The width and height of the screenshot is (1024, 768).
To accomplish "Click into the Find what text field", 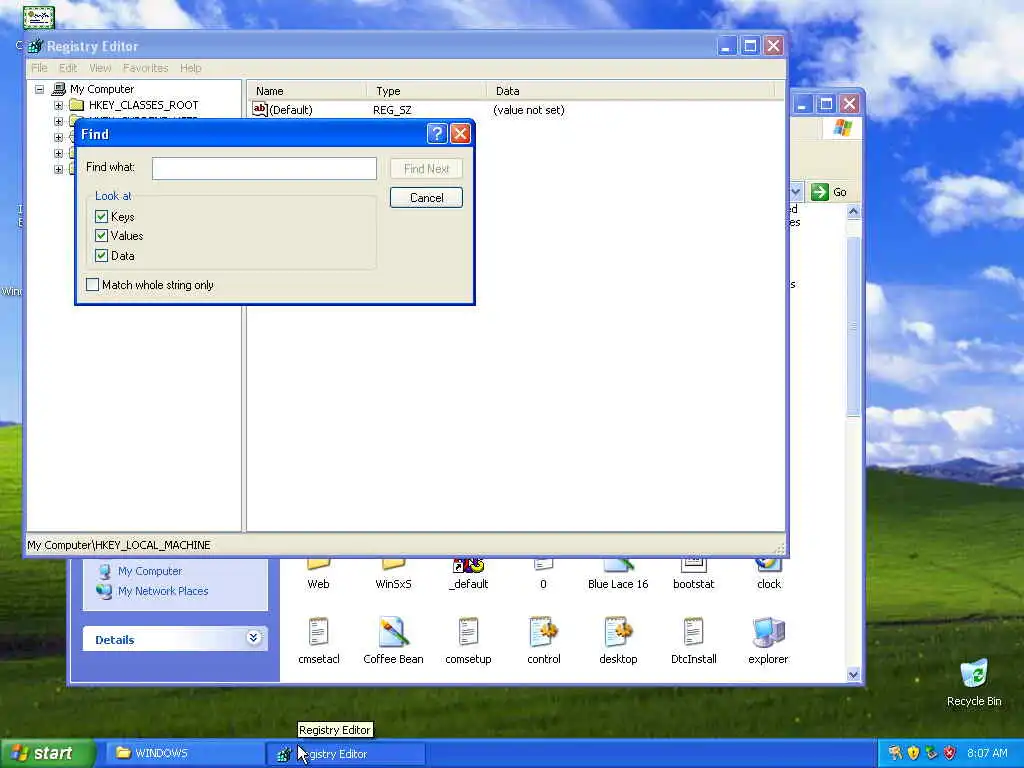I will (x=264, y=168).
